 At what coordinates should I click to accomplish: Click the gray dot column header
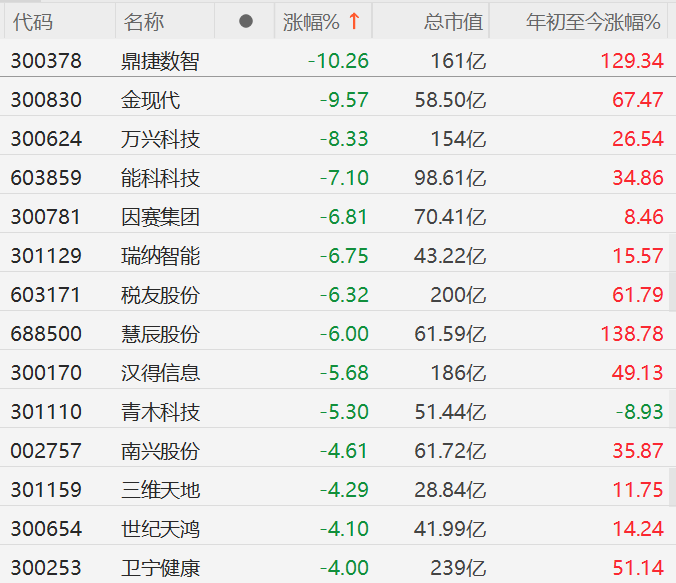tap(246, 21)
